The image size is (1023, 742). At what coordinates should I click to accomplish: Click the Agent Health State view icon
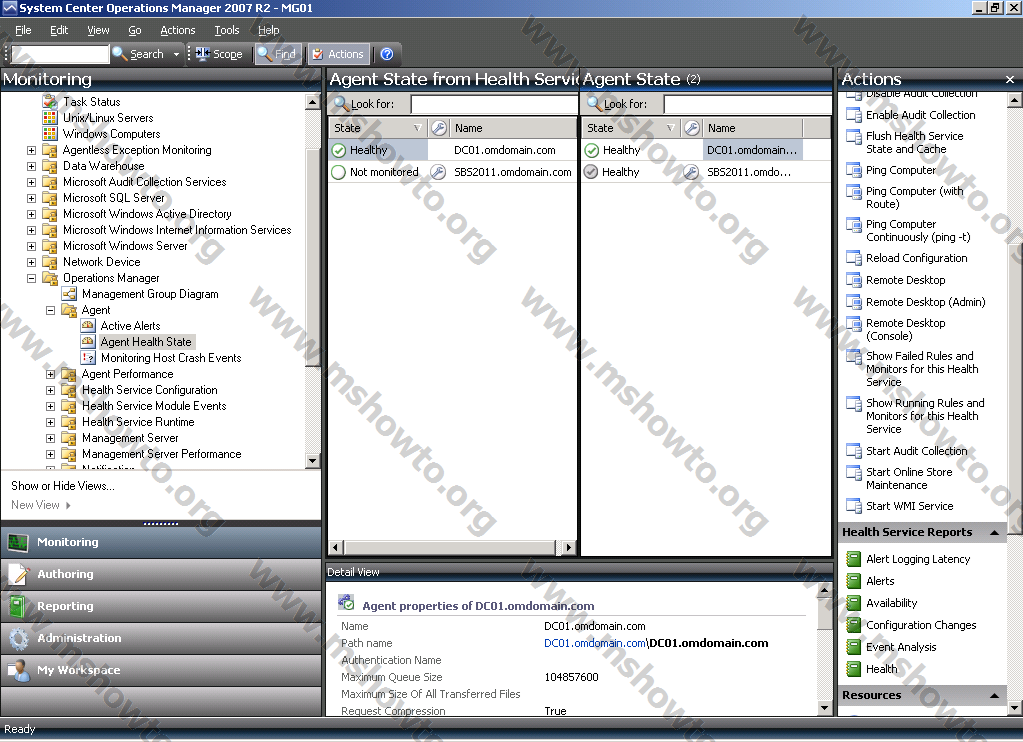(88, 341)
